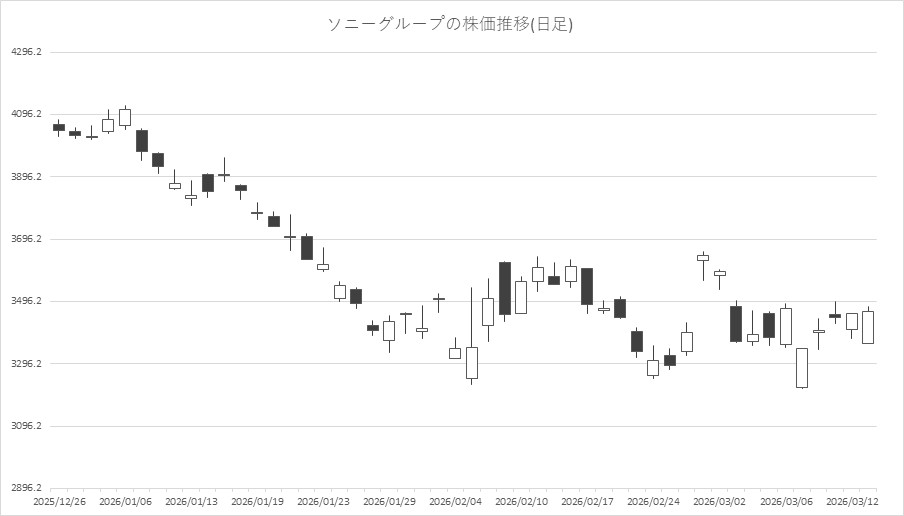The image size is (904, 516).
Task: Click the chart title ソニーグループの株価推移(日足)
Action: point(451,24)
